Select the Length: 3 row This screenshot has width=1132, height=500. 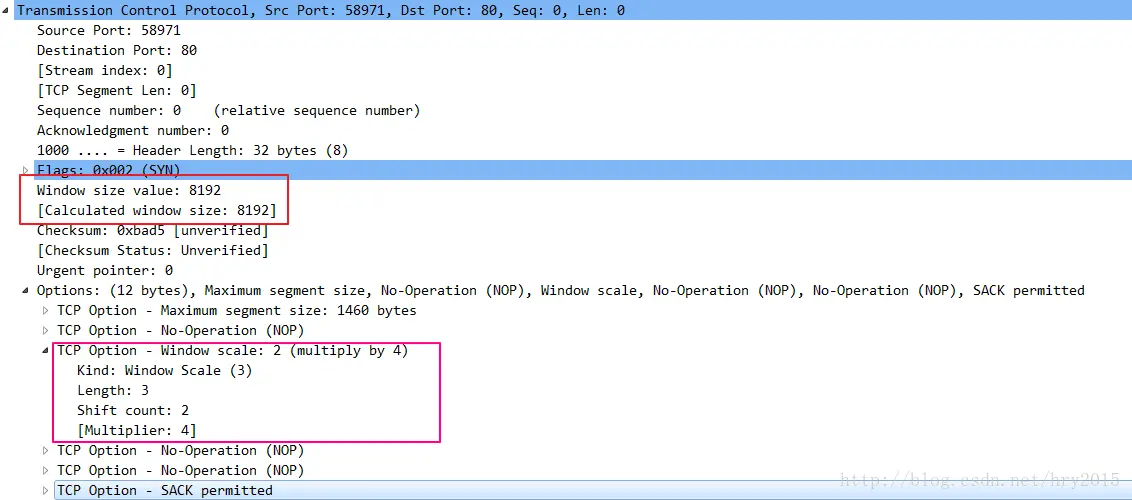(112, 390)
